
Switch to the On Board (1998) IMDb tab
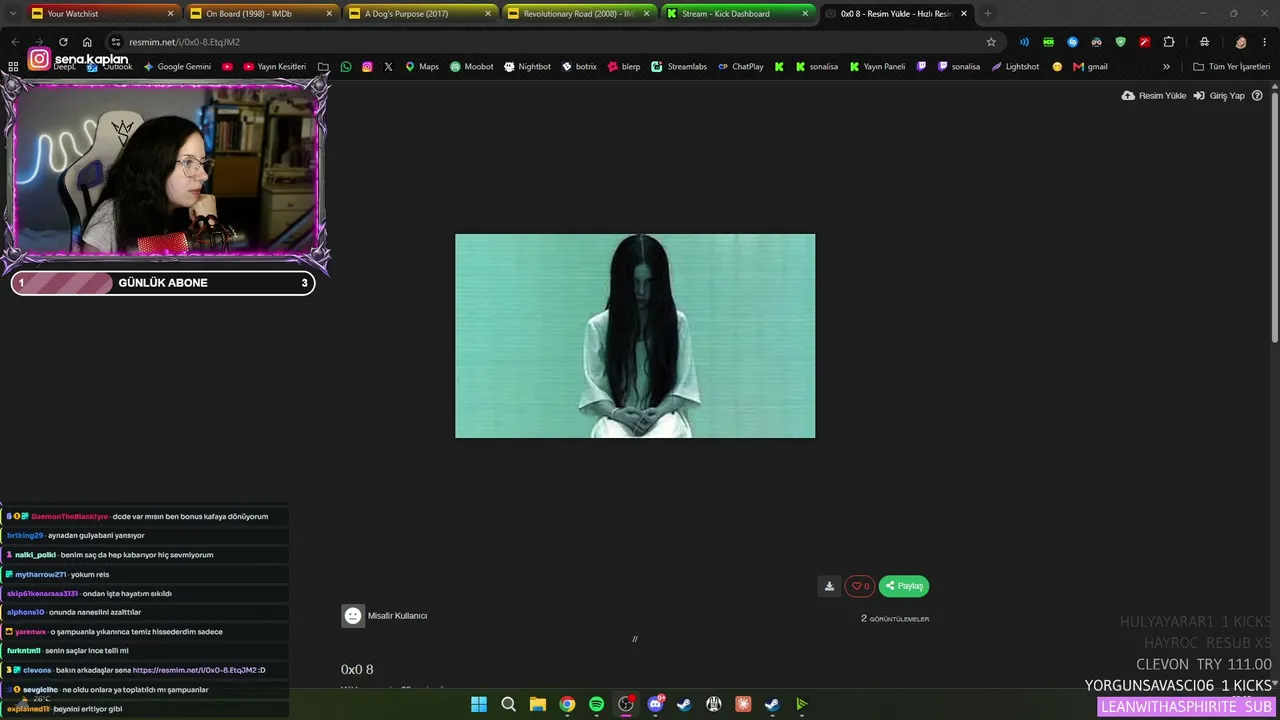262,14
